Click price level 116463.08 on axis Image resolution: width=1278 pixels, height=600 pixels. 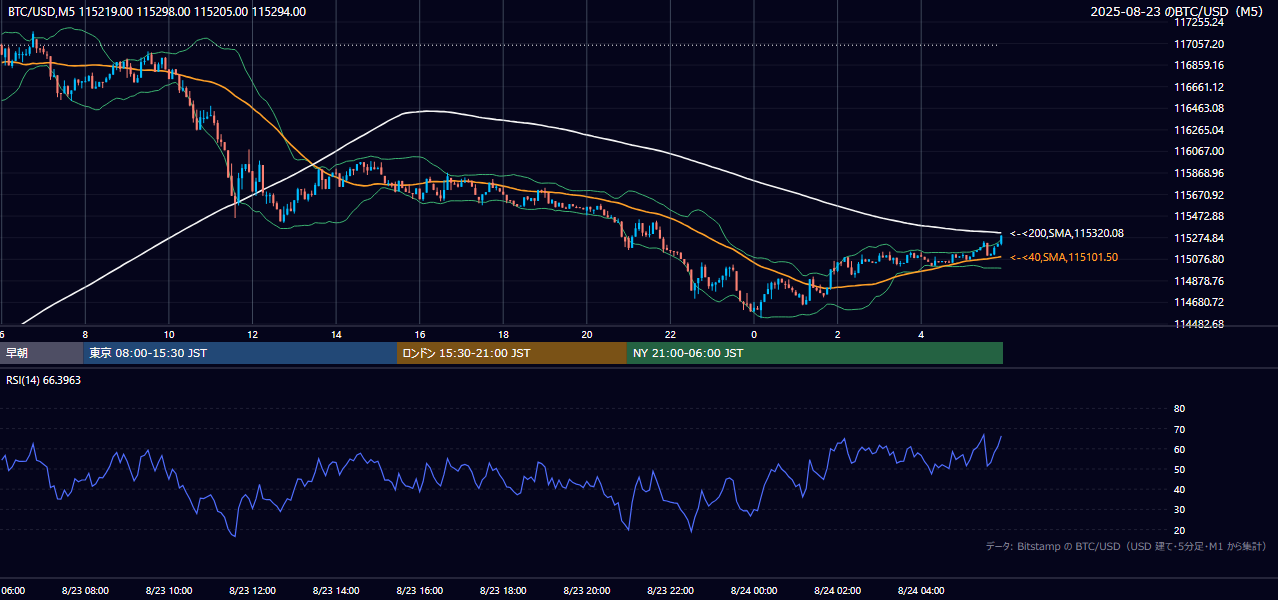coord(1198,108)
